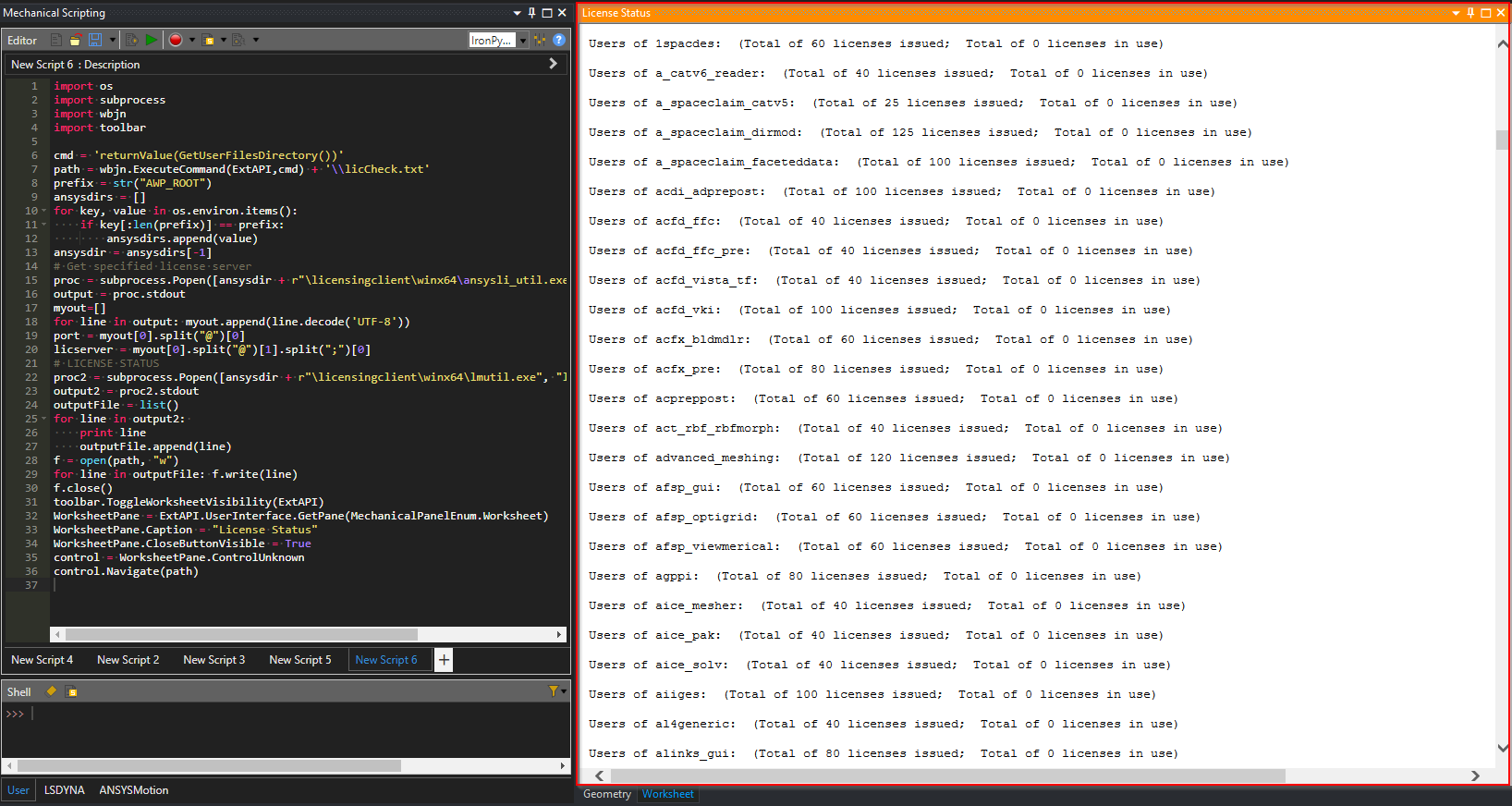Create a new script with the blank page icon

[x=56, y=40]
